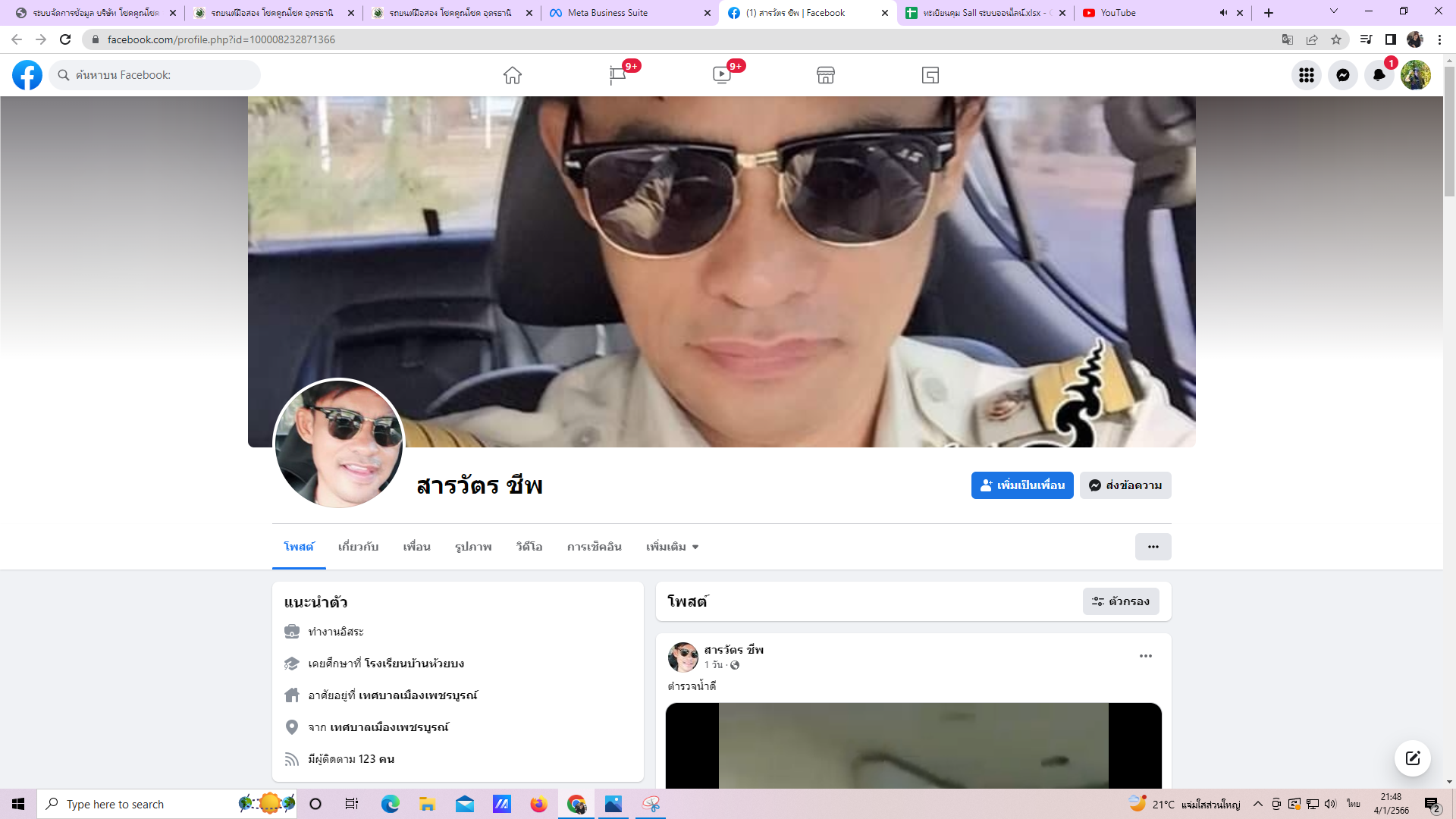Image resolution: width=1456 pixels, height=819 pixels.
Task: Open Pages flag icon with notifications
Action: click(618, 75)
